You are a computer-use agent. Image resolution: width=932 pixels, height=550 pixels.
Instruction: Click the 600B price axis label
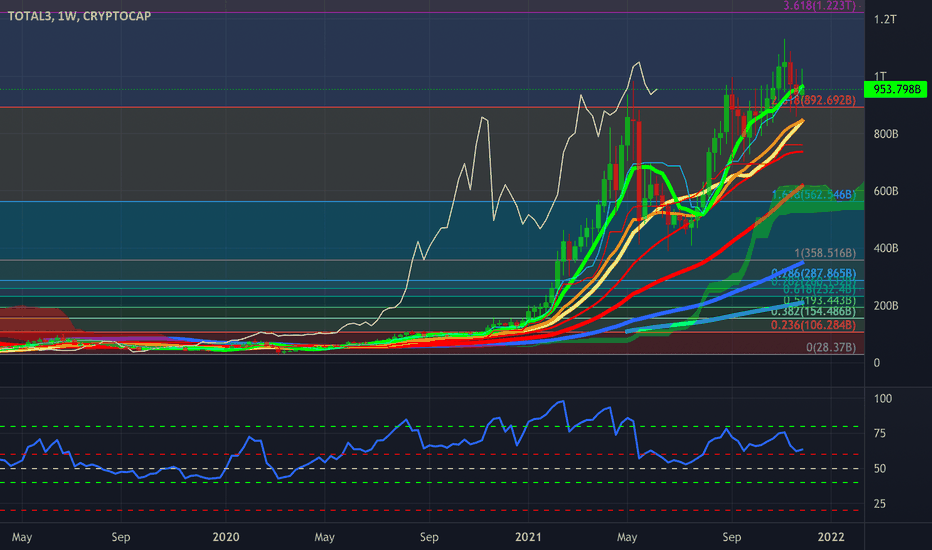[x=886, y=191]
